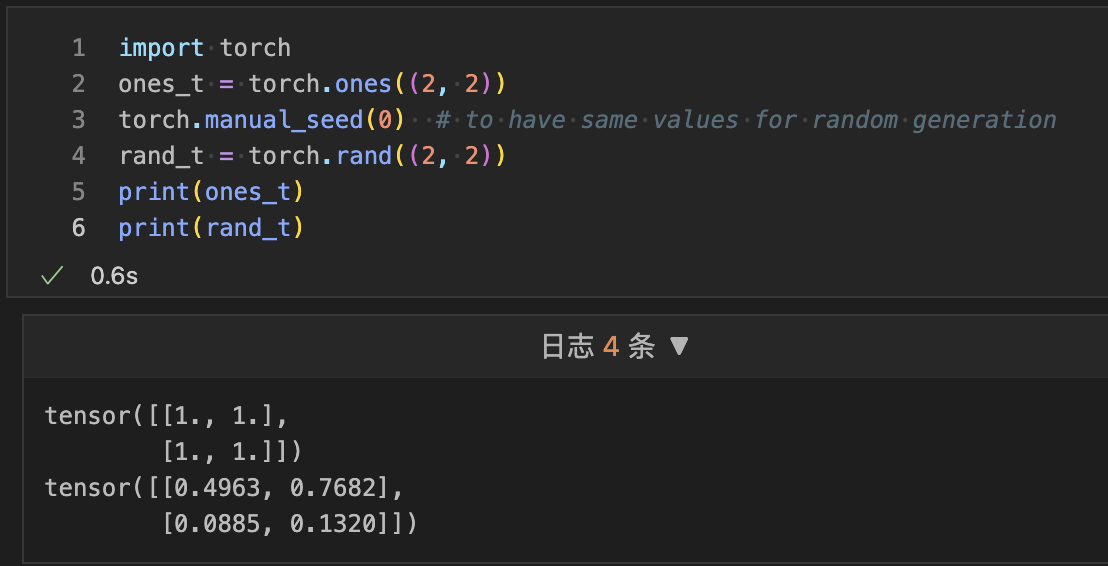Click line number 6 in the gutter
Image resolution: width=1108 pixels, height=566 pixels.
79,228
